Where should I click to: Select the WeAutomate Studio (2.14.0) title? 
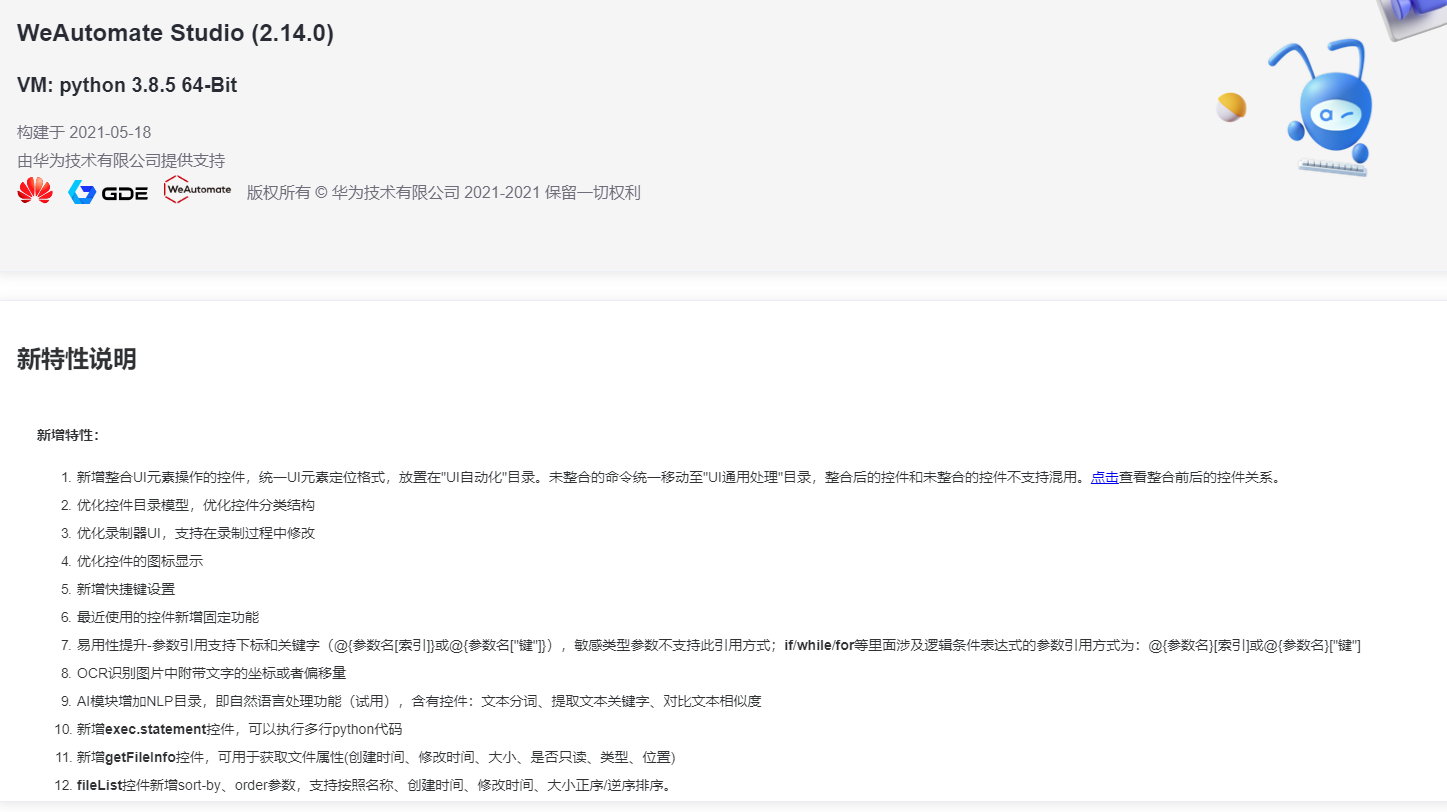(x=176, y=33)
